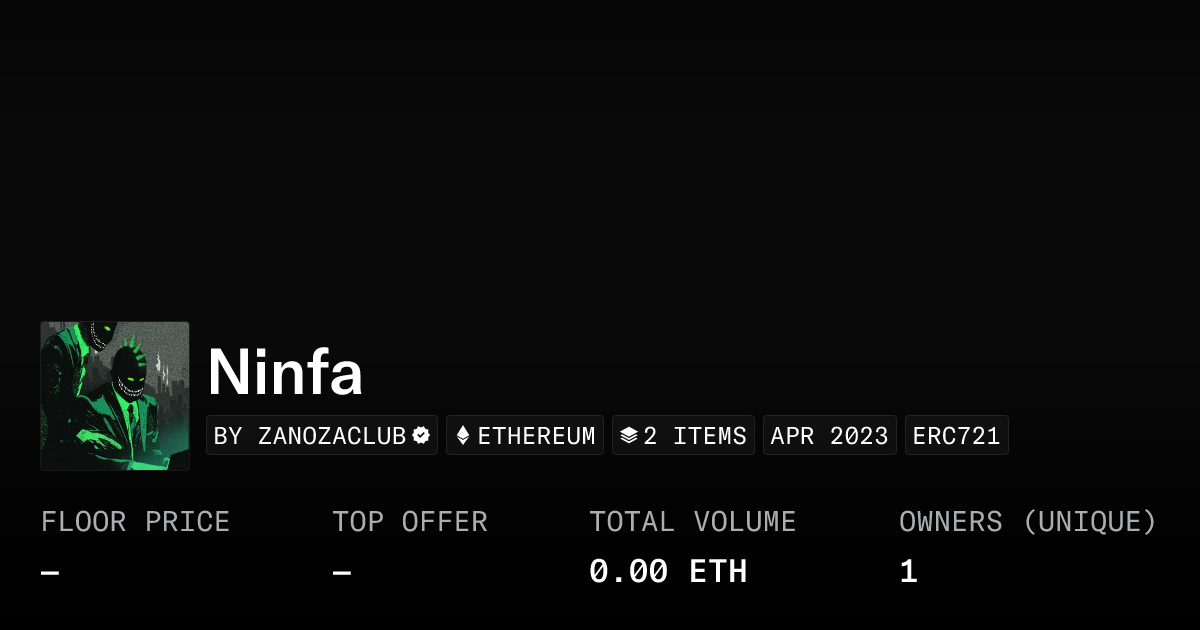Select the ETHEREUM chain label text
Viewport: 1200px width, 630px height.
(536, 436)
